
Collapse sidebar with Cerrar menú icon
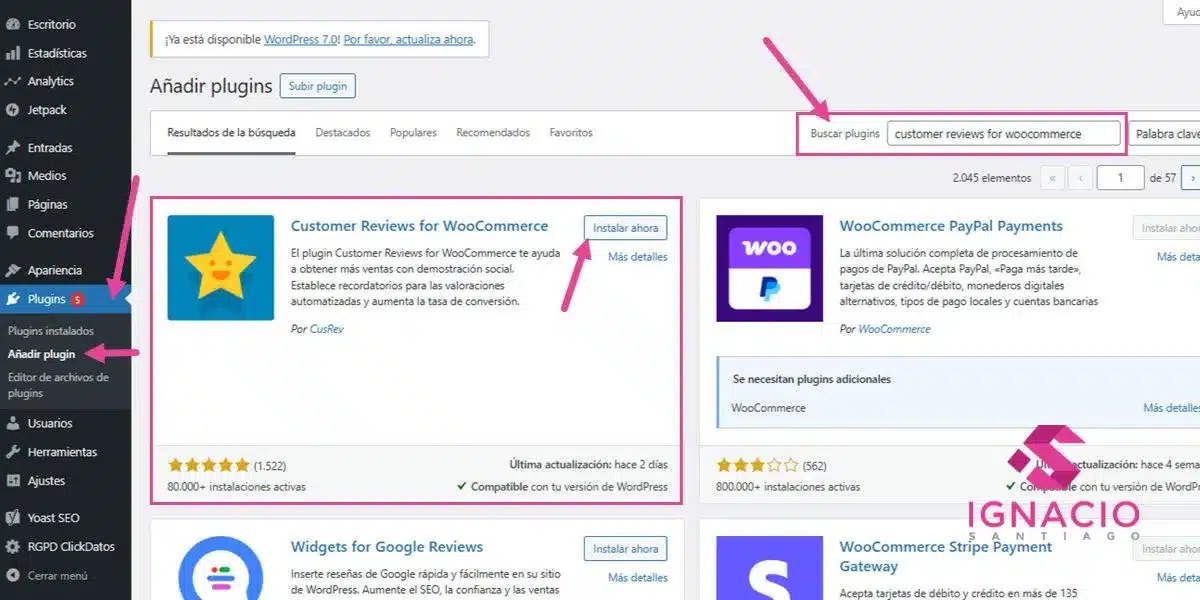13,576
